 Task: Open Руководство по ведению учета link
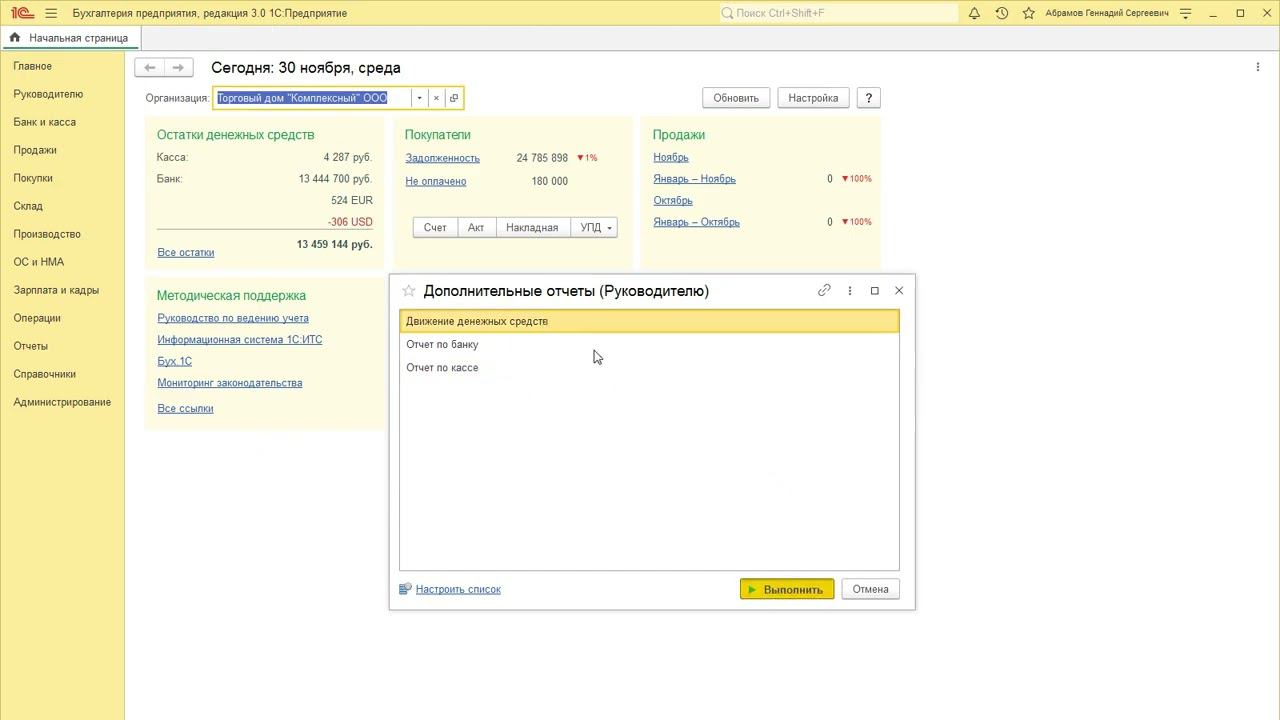pyautogui.click(x=233, y=318)
